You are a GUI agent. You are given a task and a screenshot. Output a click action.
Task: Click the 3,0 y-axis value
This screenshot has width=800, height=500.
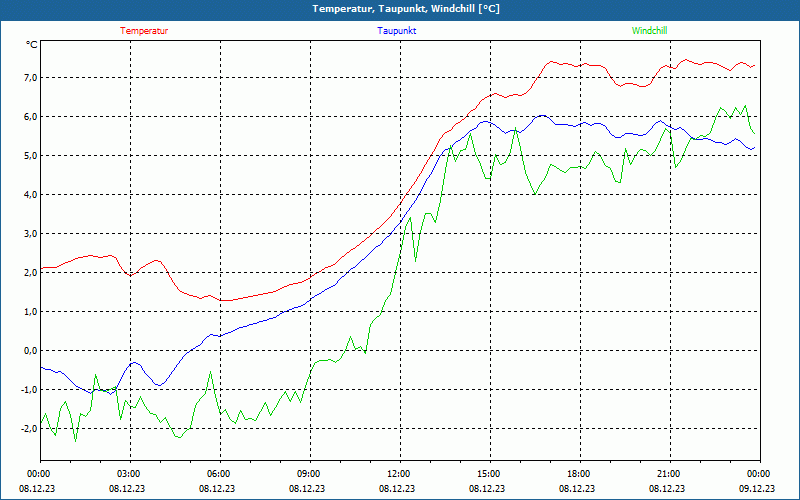pyautogui.click(x=30, y=234)
